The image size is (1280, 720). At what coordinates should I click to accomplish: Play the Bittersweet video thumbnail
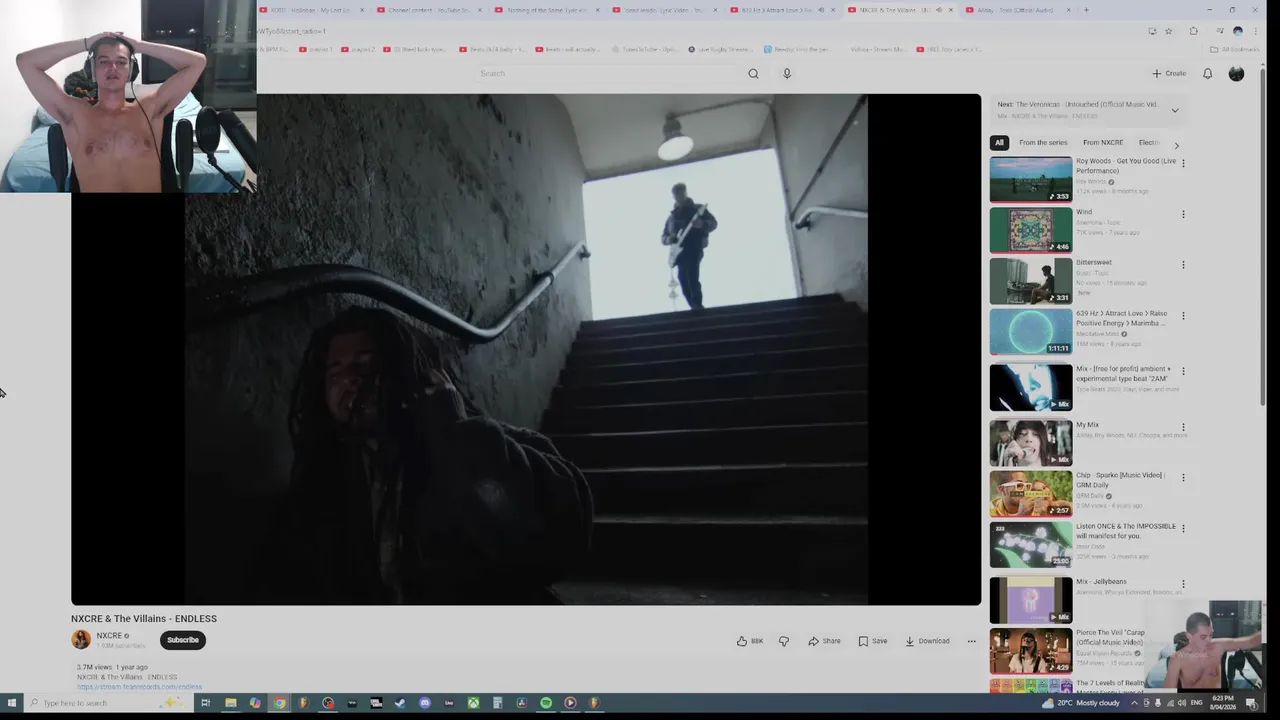pos(1030,281)
